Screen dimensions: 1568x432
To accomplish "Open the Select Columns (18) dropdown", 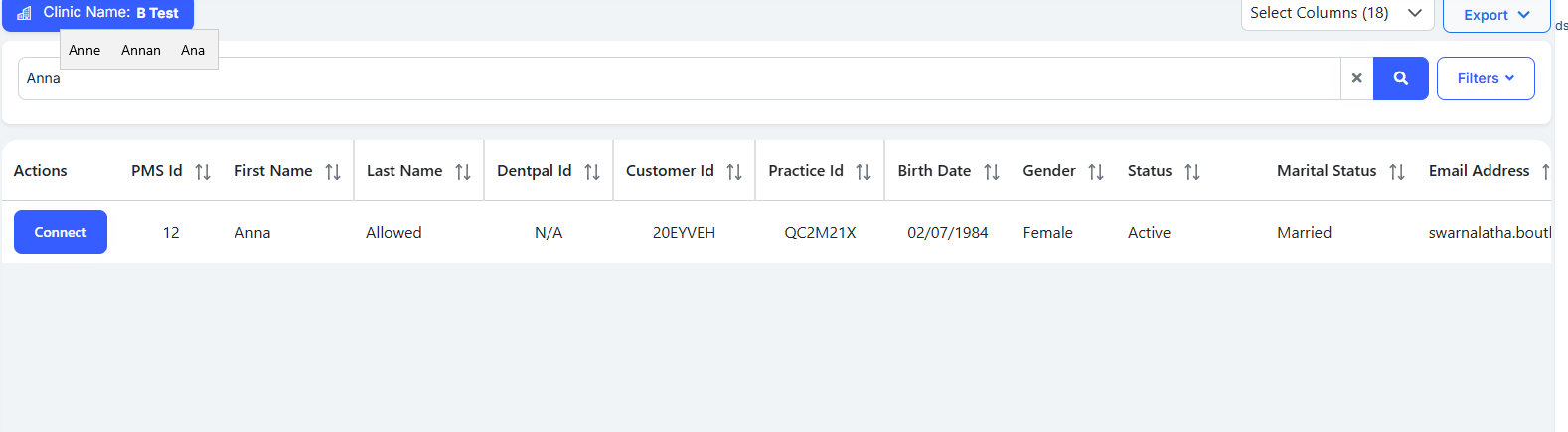I will tap(1335, 13).
